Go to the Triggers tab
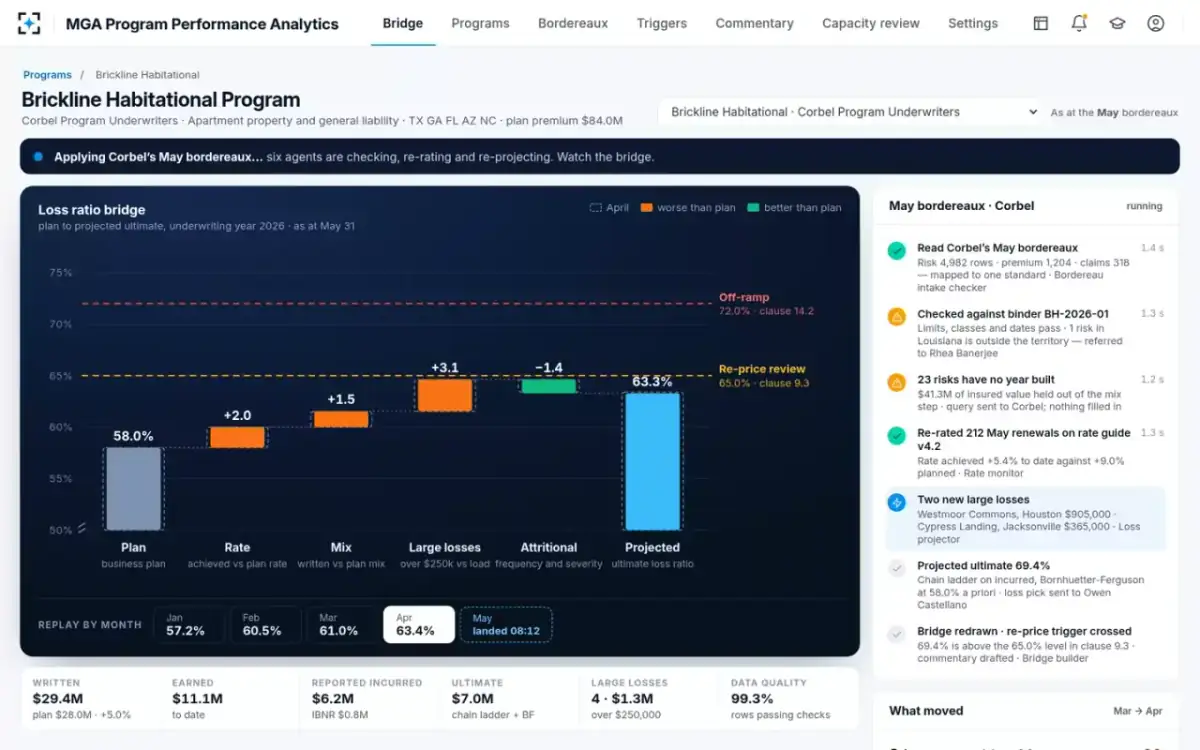The height and width of the screenshot is (750, 1200). [x=662, y=23]
